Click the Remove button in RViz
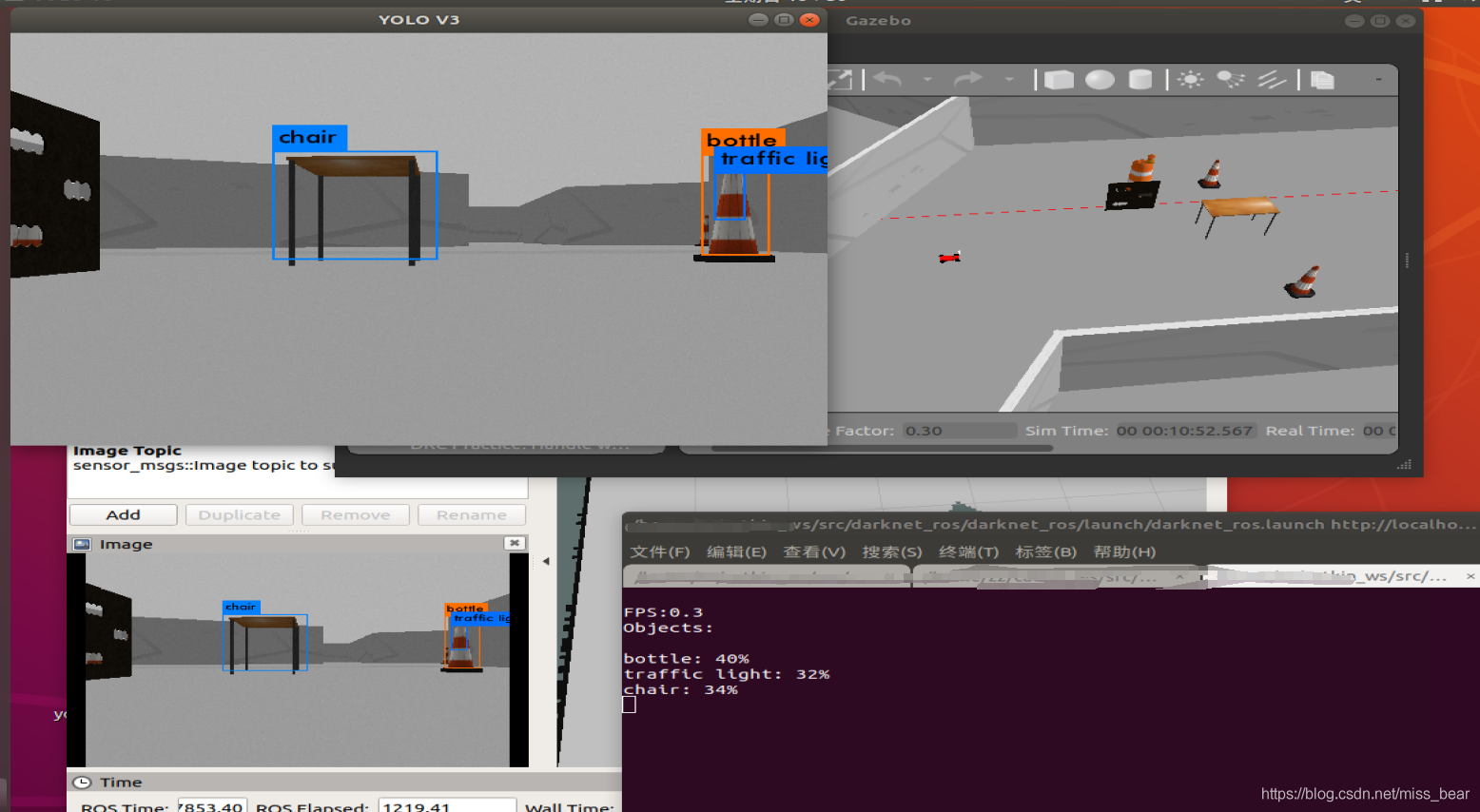1480x812 pixels. tap(355, 514)
